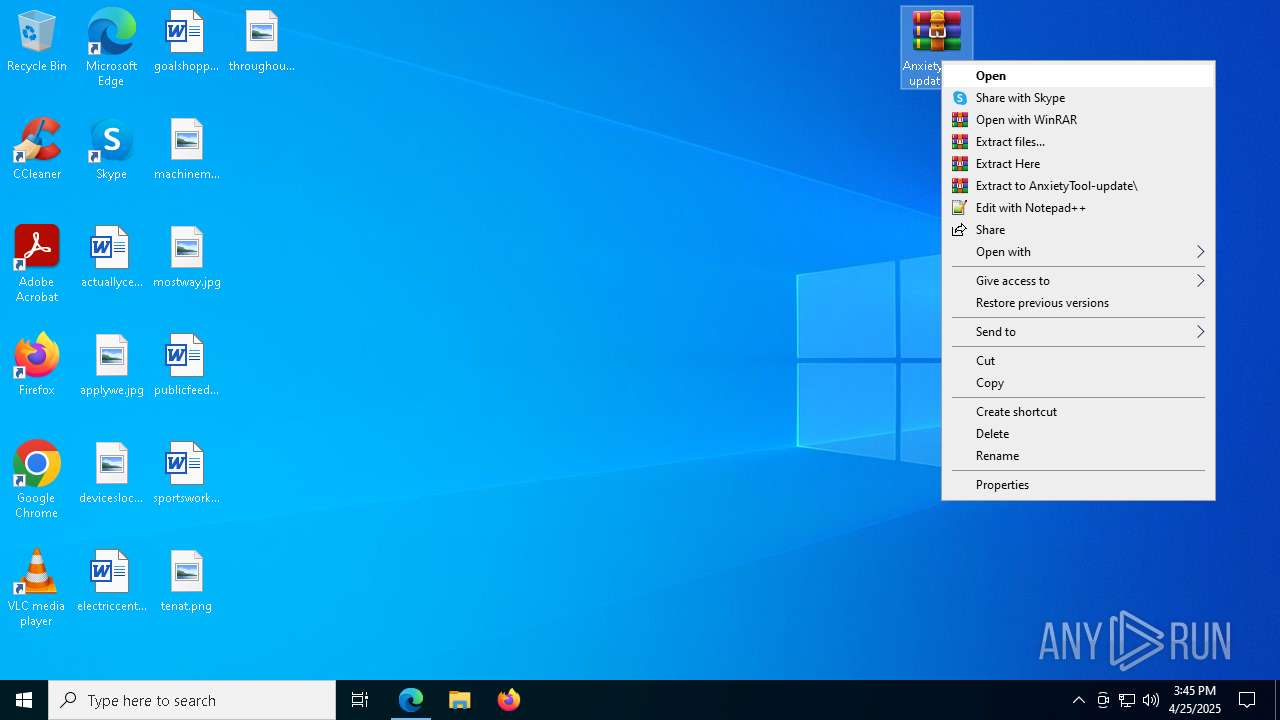Screen dimensions: 1280x720
Task: Open File Explorer from the taskbar
Action: (460, 700)
